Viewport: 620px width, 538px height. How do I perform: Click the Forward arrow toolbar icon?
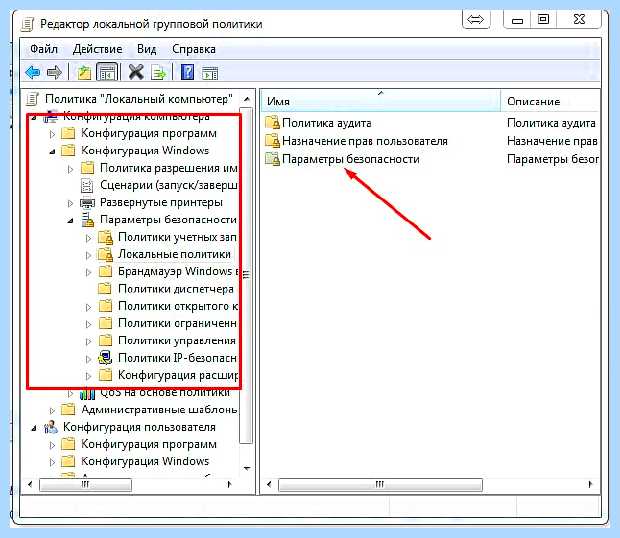[54, 73]
